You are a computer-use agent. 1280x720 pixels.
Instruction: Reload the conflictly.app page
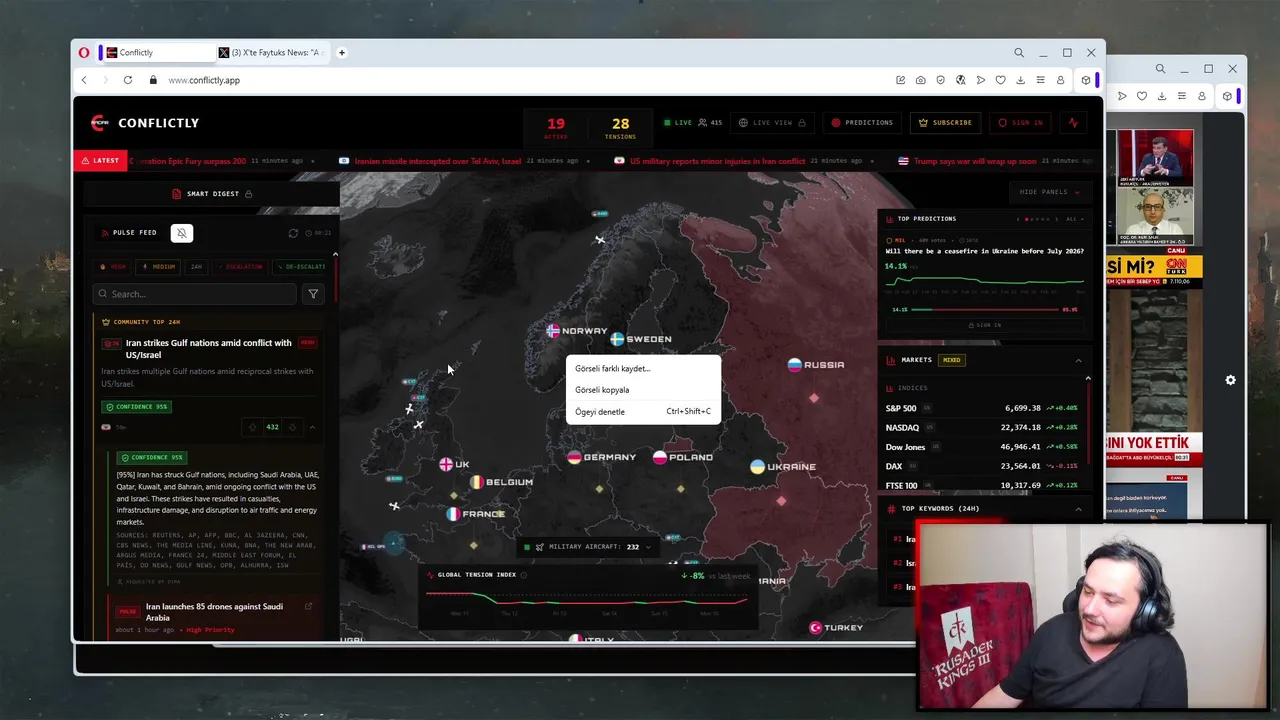pos(128,80)
